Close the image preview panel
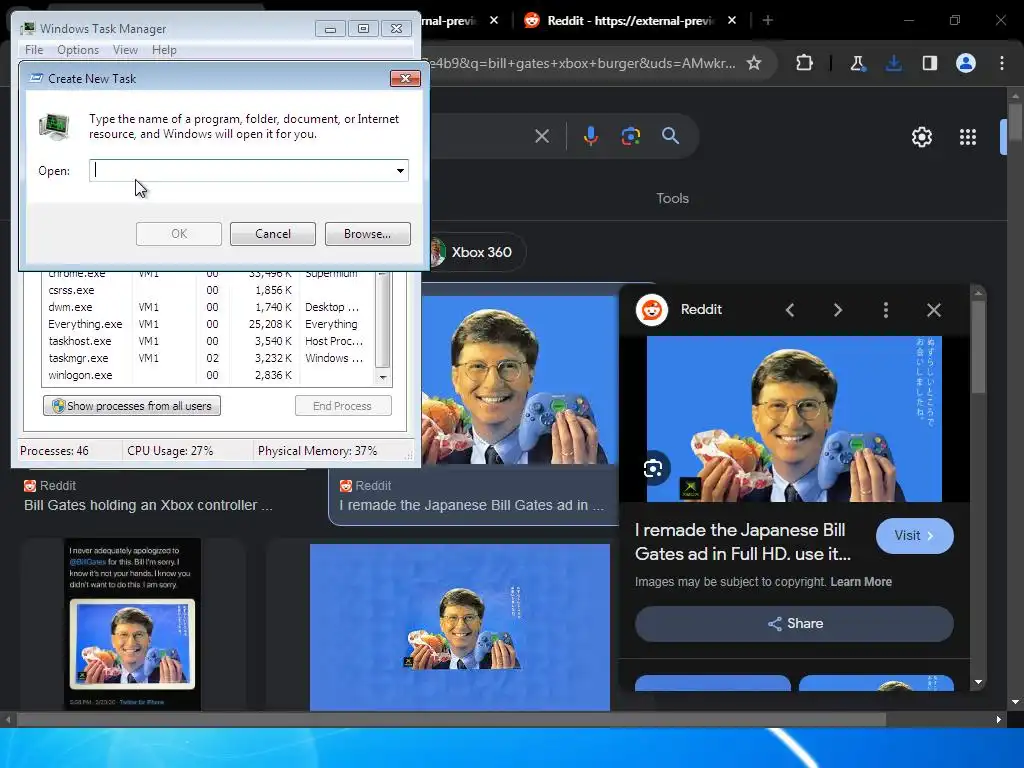 [934, 310]
